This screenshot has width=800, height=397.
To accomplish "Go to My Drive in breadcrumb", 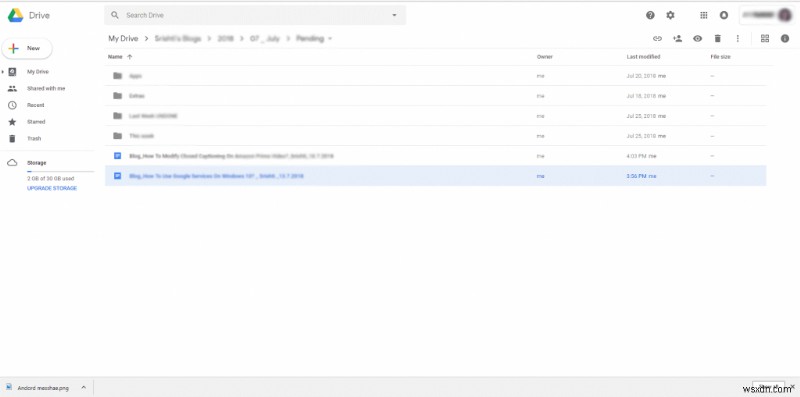I will (123, 39).
